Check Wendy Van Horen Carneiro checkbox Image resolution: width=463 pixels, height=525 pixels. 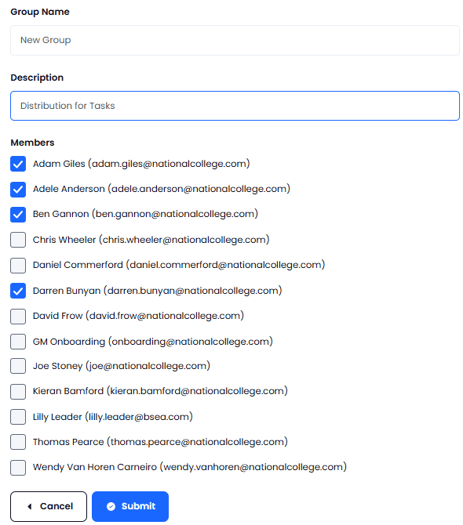tap(18, 467)
